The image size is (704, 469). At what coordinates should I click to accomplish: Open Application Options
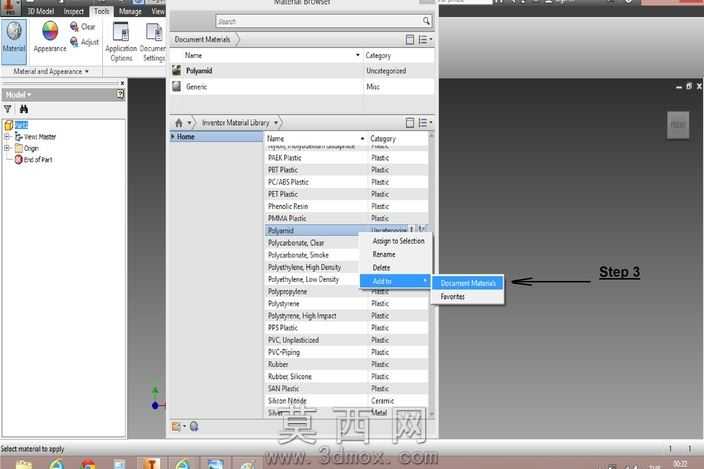[x=121, y=42]
